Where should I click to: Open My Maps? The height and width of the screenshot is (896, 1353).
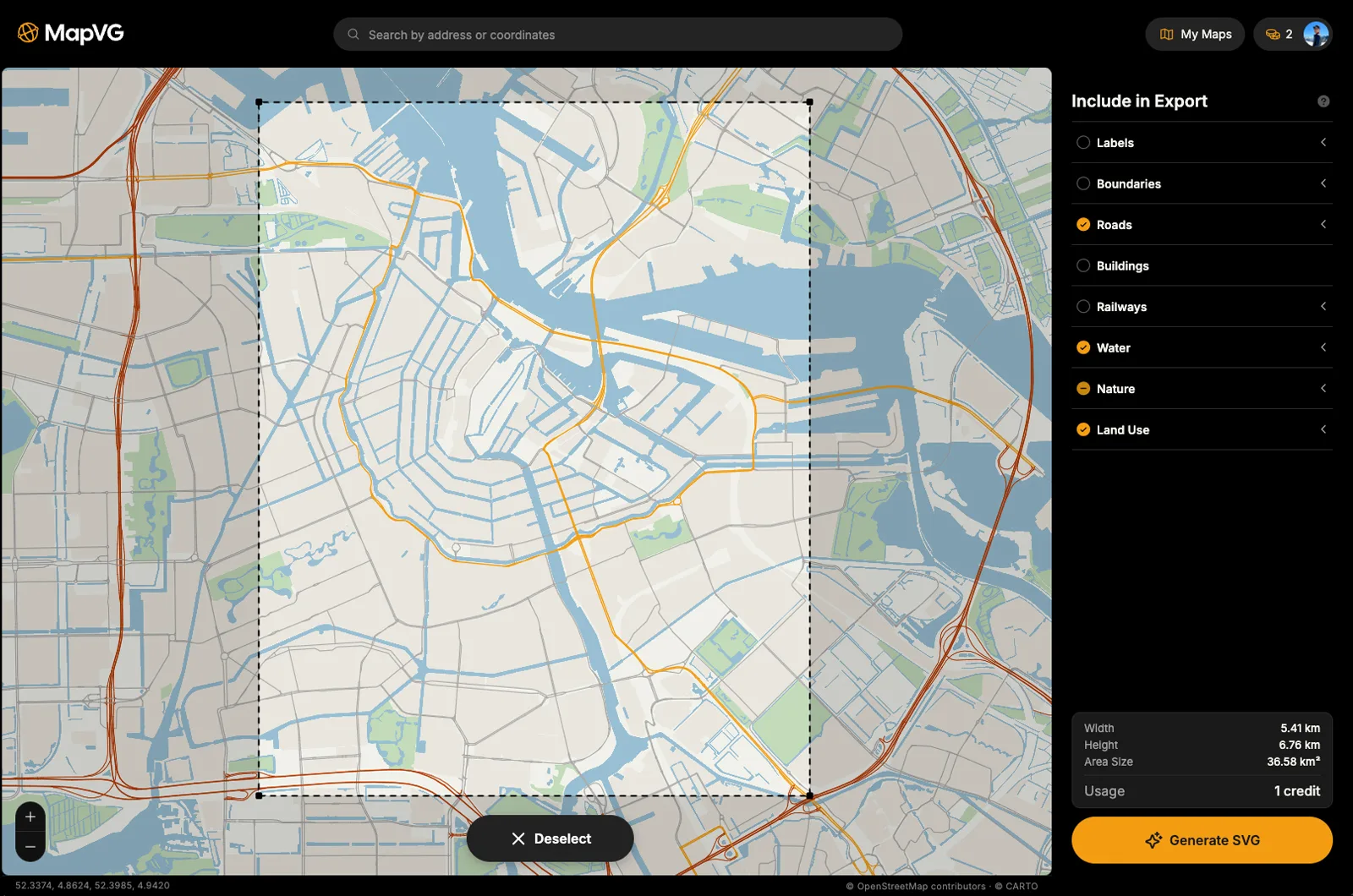coord(1195,35)
